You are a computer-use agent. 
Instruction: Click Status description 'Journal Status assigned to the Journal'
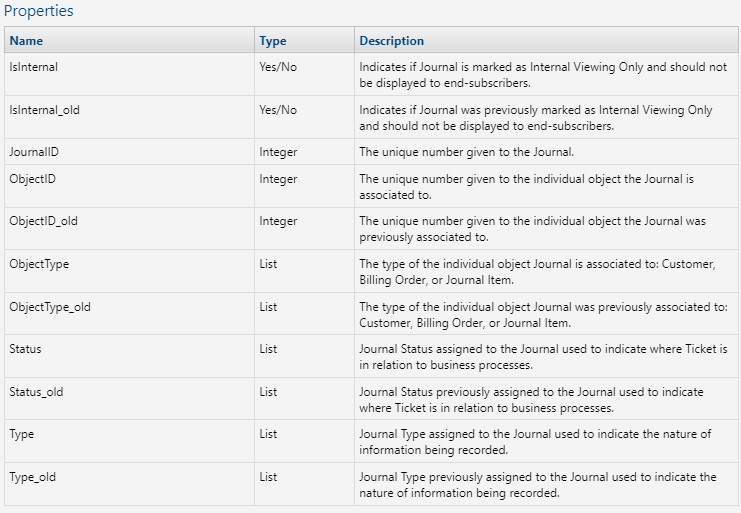(x=543, y=357)
